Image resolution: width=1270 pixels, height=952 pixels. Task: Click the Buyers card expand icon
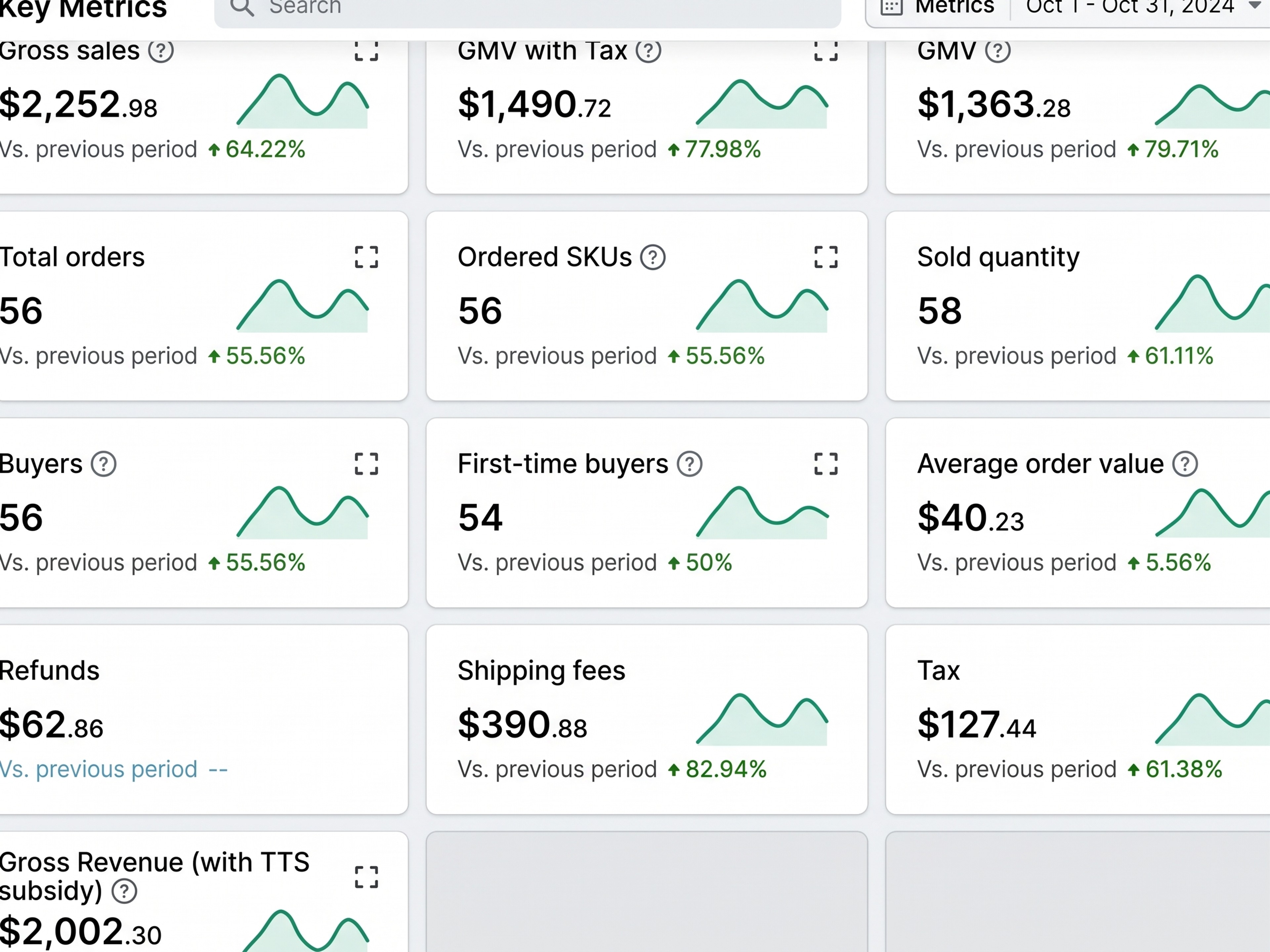click(x=366, y=463)
